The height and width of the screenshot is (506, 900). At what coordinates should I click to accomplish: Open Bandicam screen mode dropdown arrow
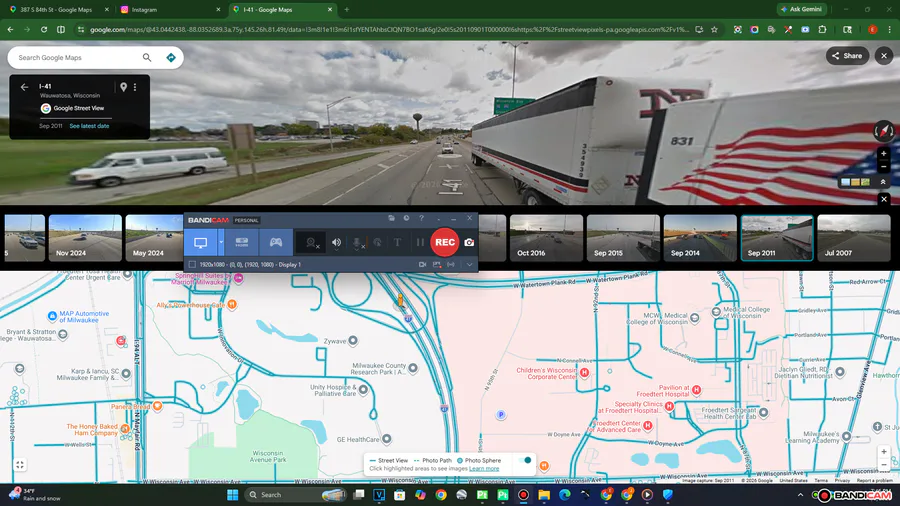coord(221,242)
